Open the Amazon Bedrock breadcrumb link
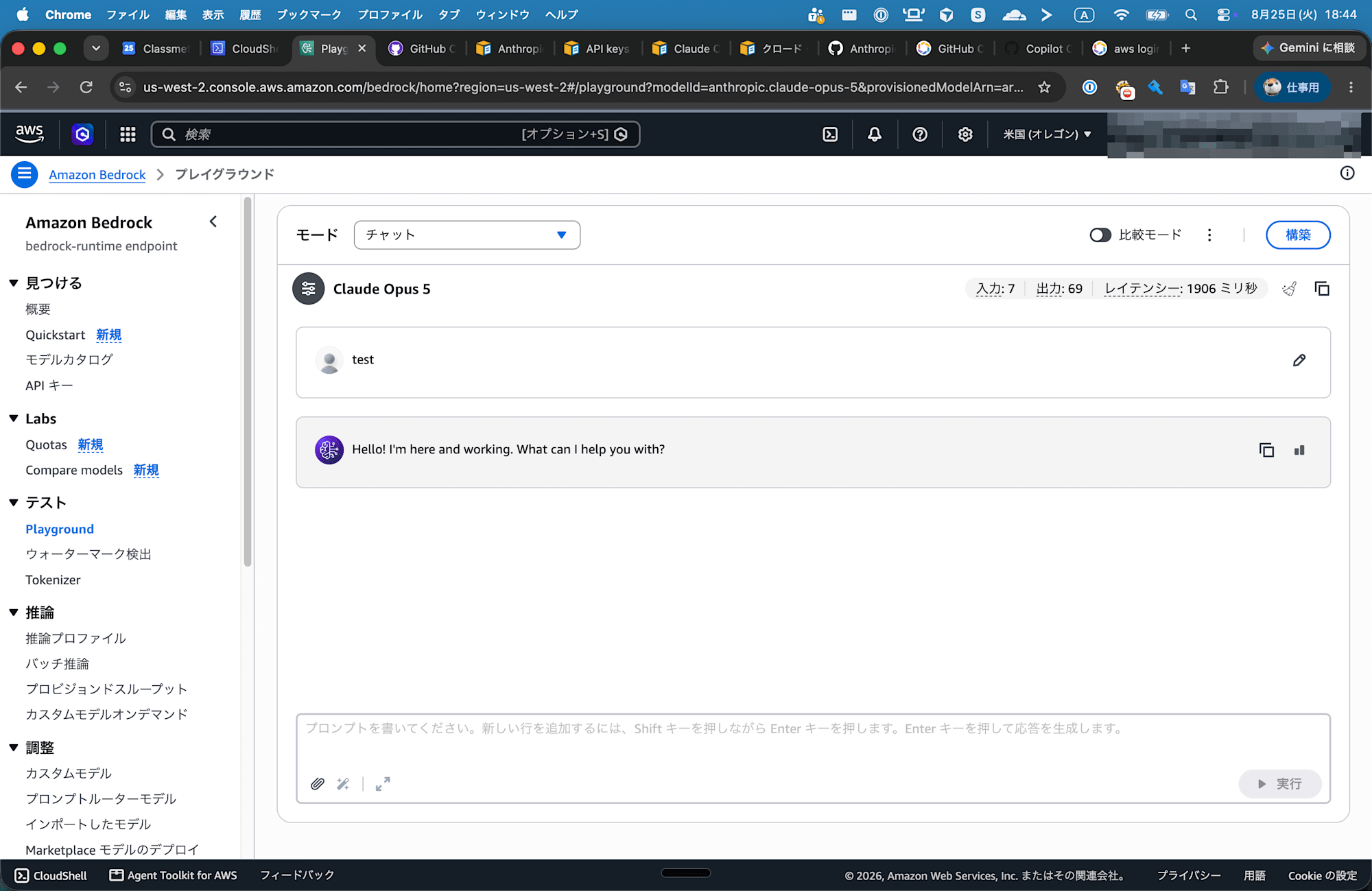This screenshot has height=891, width=1372. coord(97,175)
